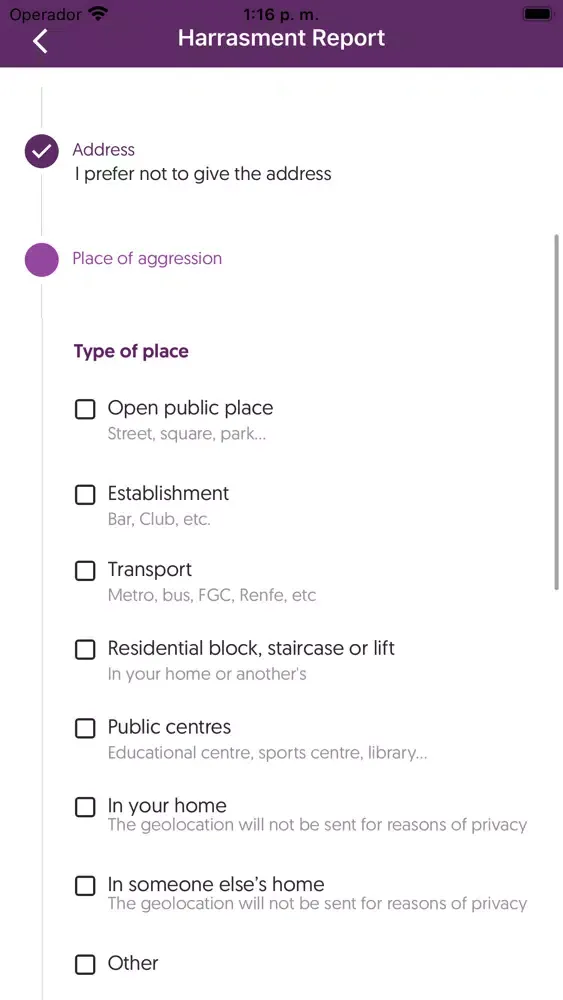Image resolution: width=563 pixels, height=1000 pixels.
Task: Check the Open public place box
Action: click(85, 409)
